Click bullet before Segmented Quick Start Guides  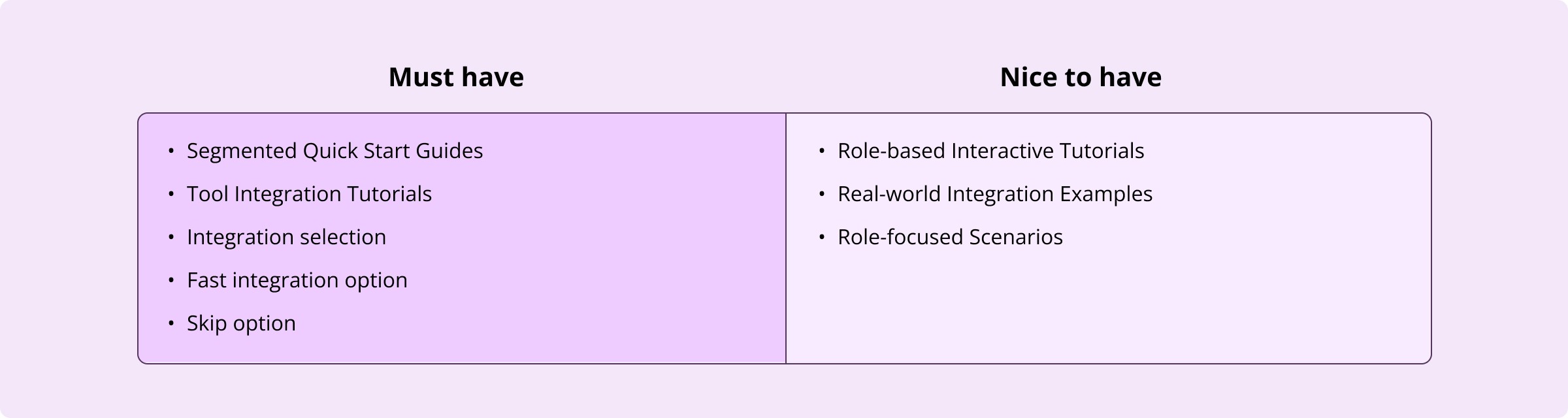click(171, 151)
